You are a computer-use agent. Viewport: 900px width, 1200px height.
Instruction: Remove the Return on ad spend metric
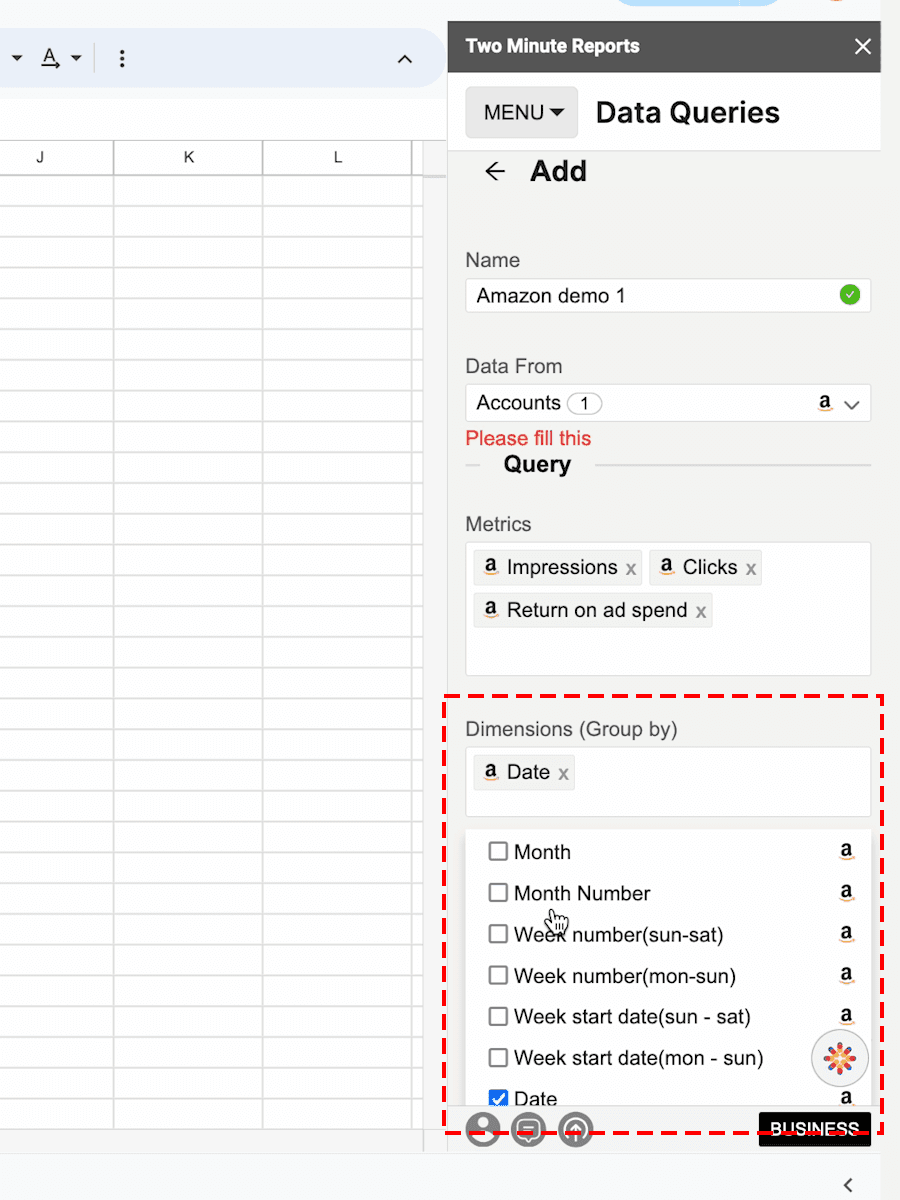(x=701, y=612)
